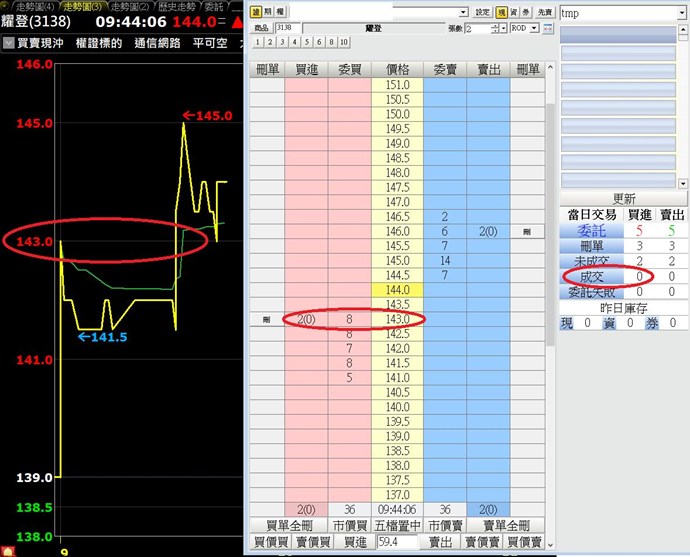Click the 更新 refresh button

pyautogui.click(x=623, y=199)
